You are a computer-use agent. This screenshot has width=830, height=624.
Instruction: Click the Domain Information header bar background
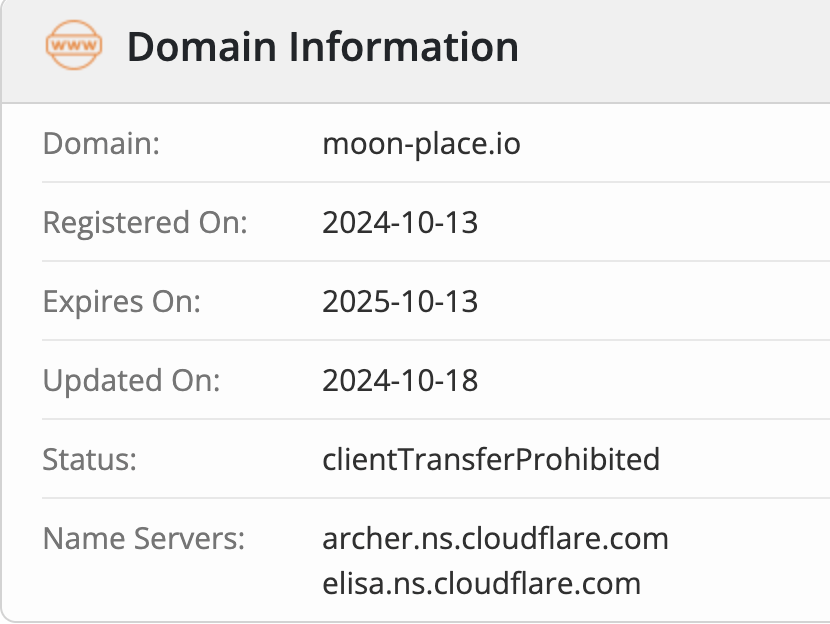tap(672, 51)
